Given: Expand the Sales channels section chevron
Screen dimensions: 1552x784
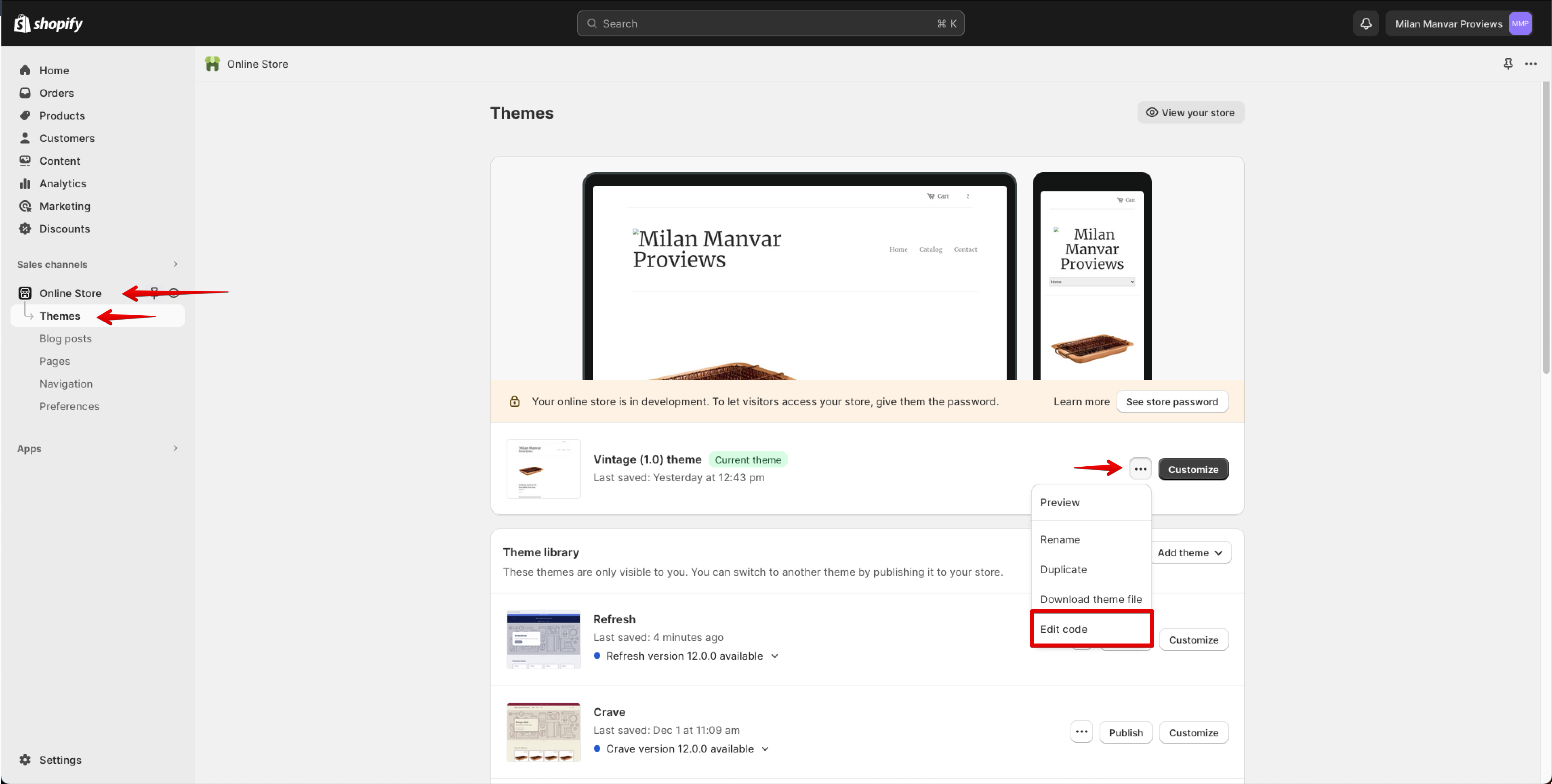Looking at the screenshot, I should click(x=175, y=264).
